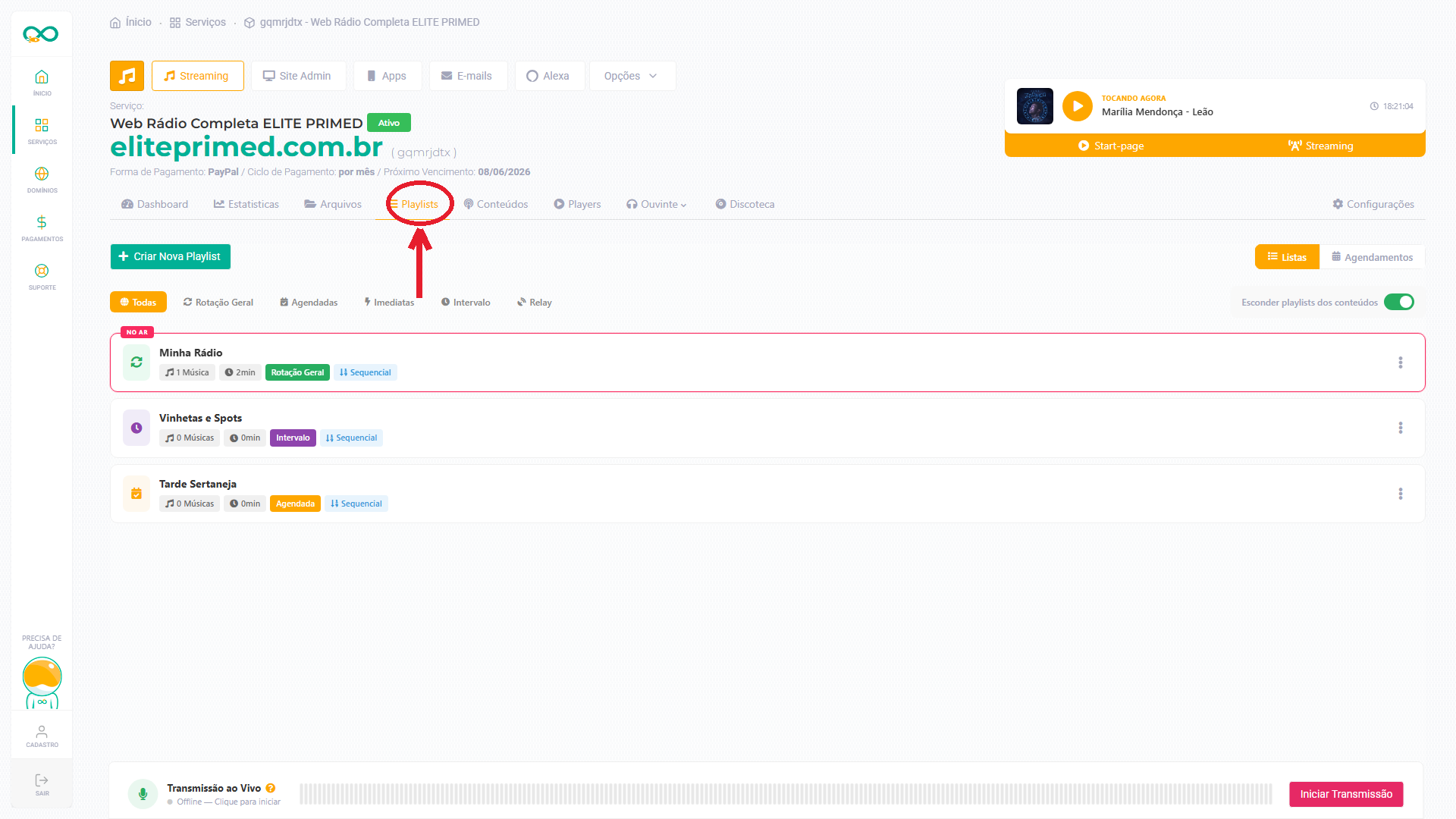
Task: Click the infinity logo in the sidebar
Action: (x=41, y=34)
